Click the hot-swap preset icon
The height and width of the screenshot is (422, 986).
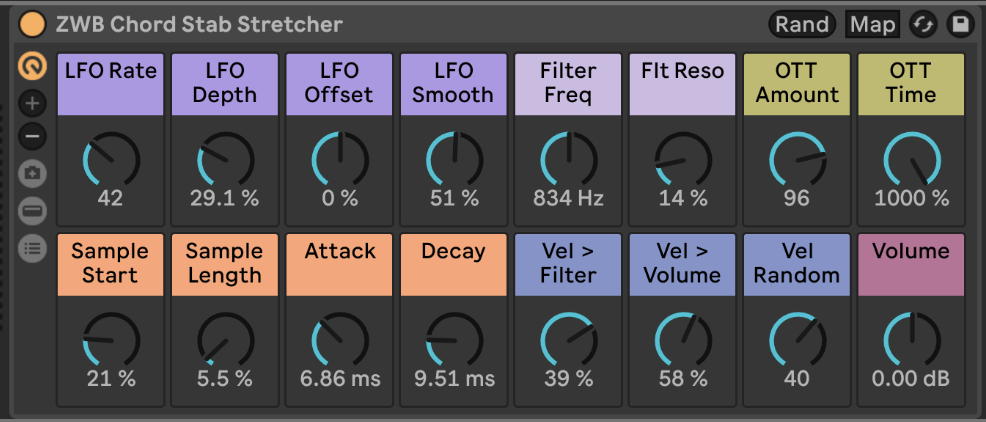(922, 24)
